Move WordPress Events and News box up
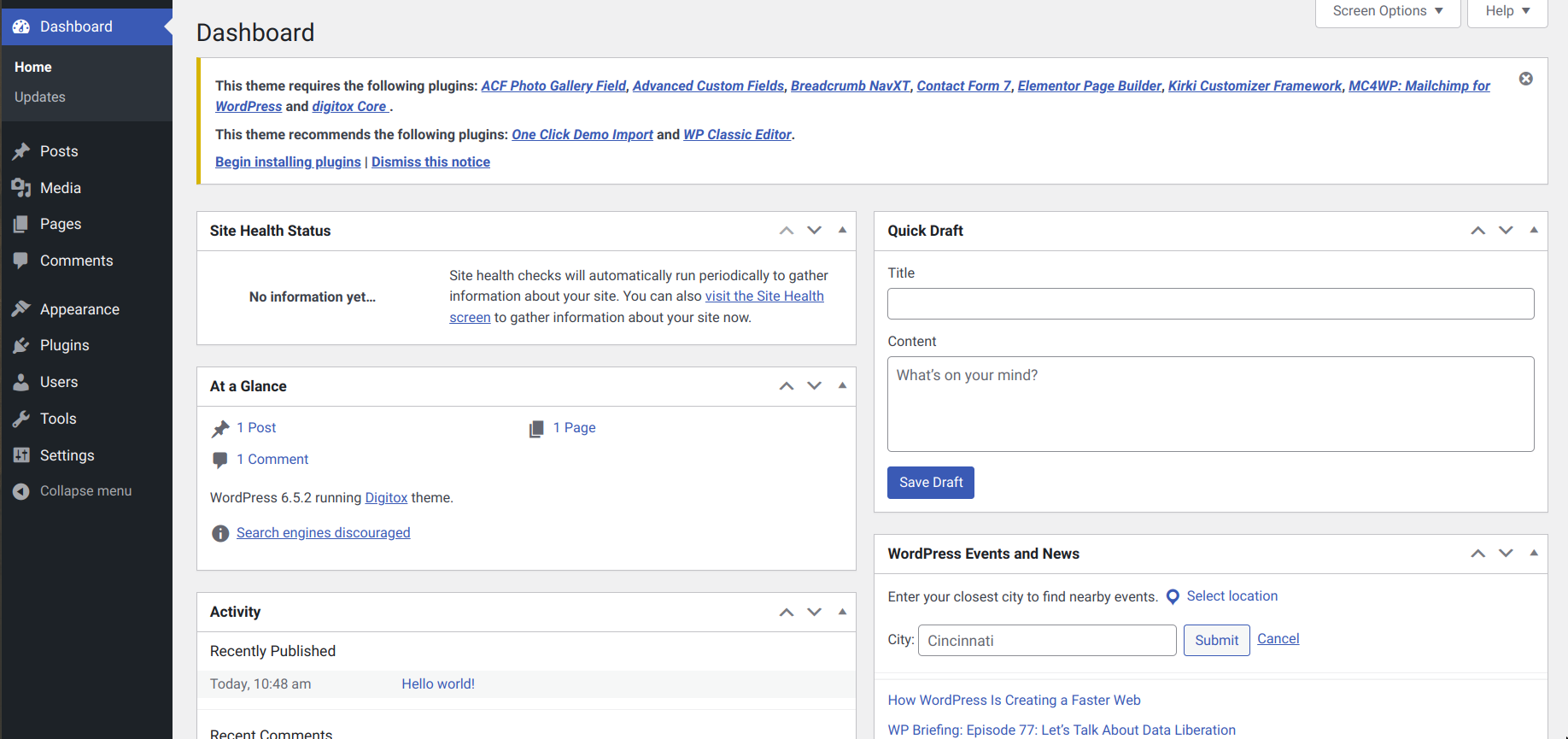The height and width of the screenshot is (739, 1568). [x=1478, y=554]
